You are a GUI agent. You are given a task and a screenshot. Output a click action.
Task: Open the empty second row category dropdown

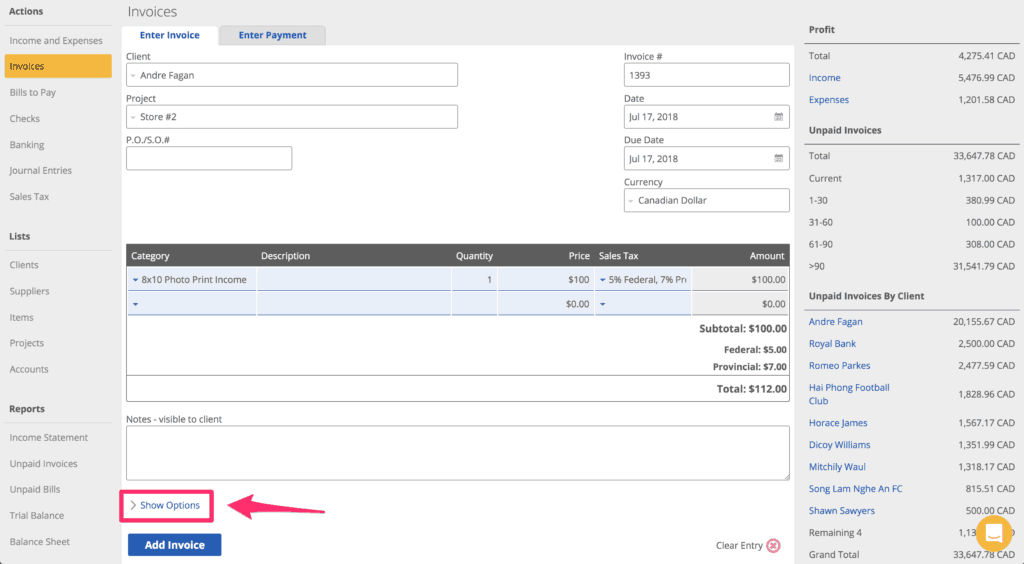[x=136, y=304]
